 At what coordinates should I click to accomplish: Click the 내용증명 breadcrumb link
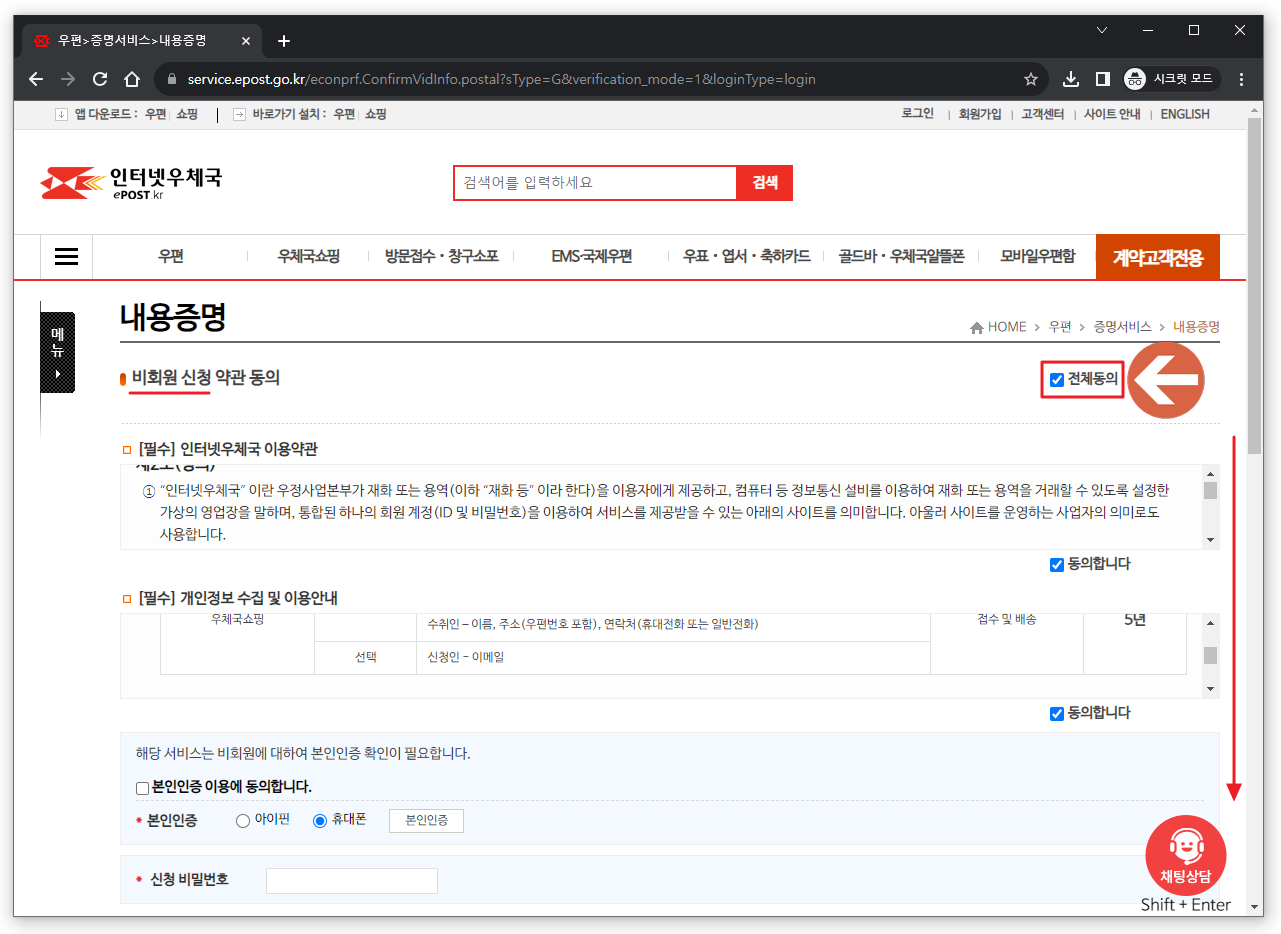tap(1196, 327)
